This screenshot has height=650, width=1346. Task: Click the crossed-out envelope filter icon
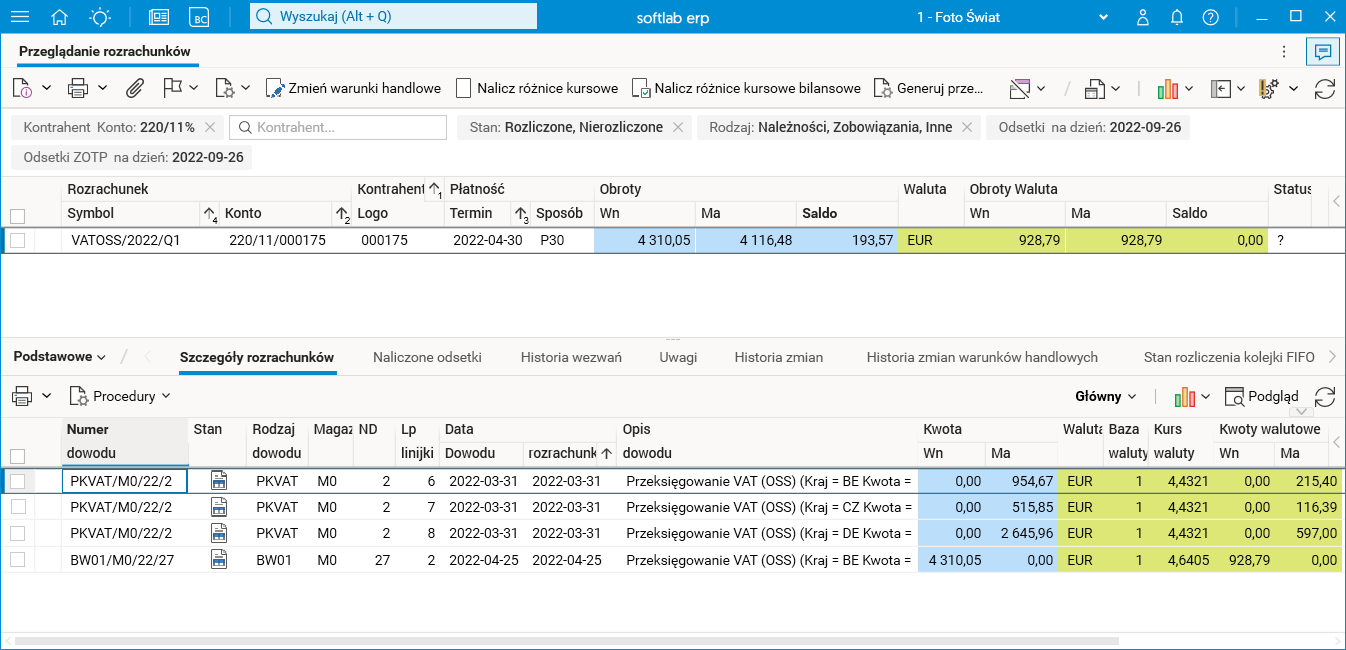[1019, 88]
